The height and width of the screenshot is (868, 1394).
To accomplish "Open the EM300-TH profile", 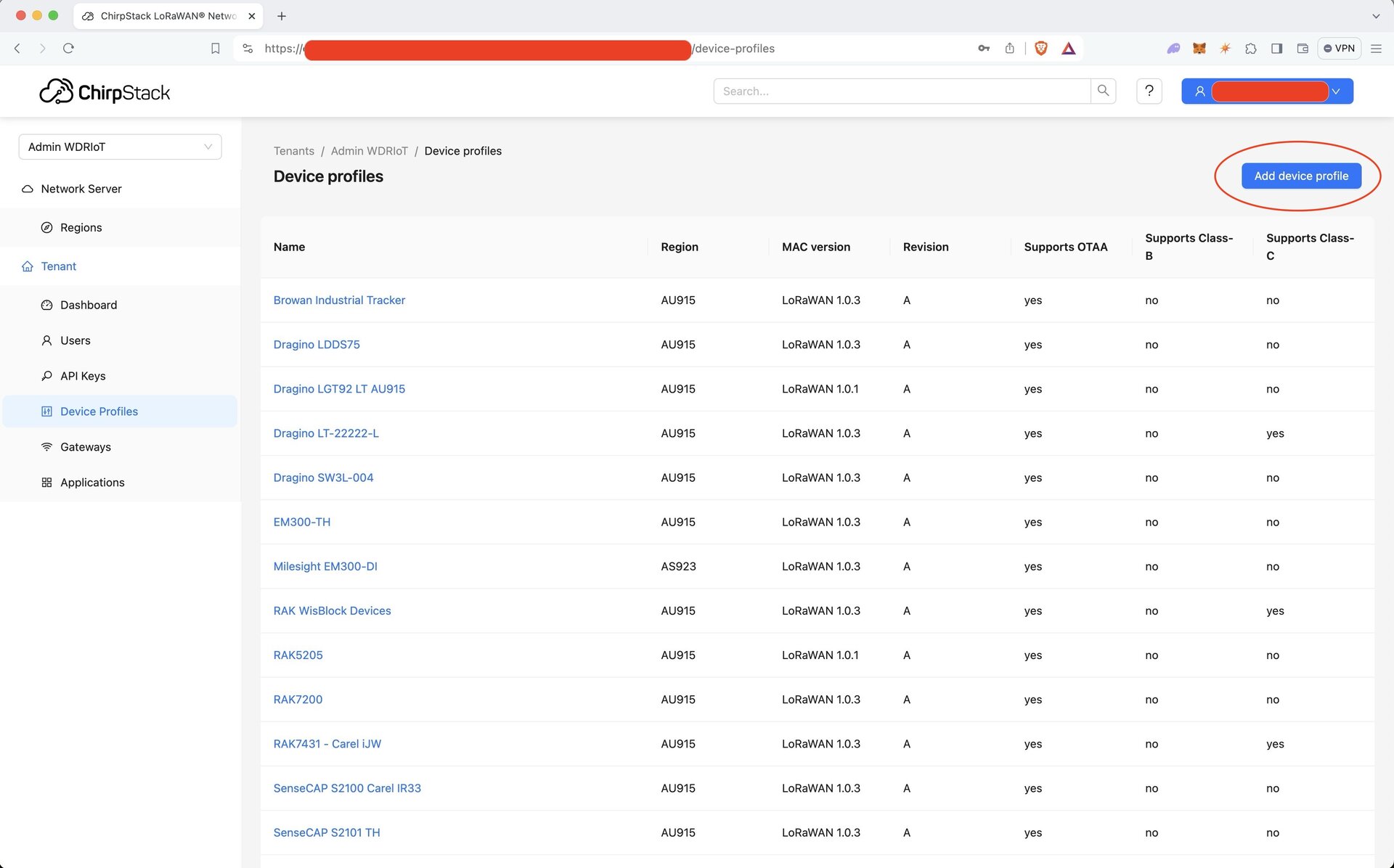I will (x=302, y=522).
